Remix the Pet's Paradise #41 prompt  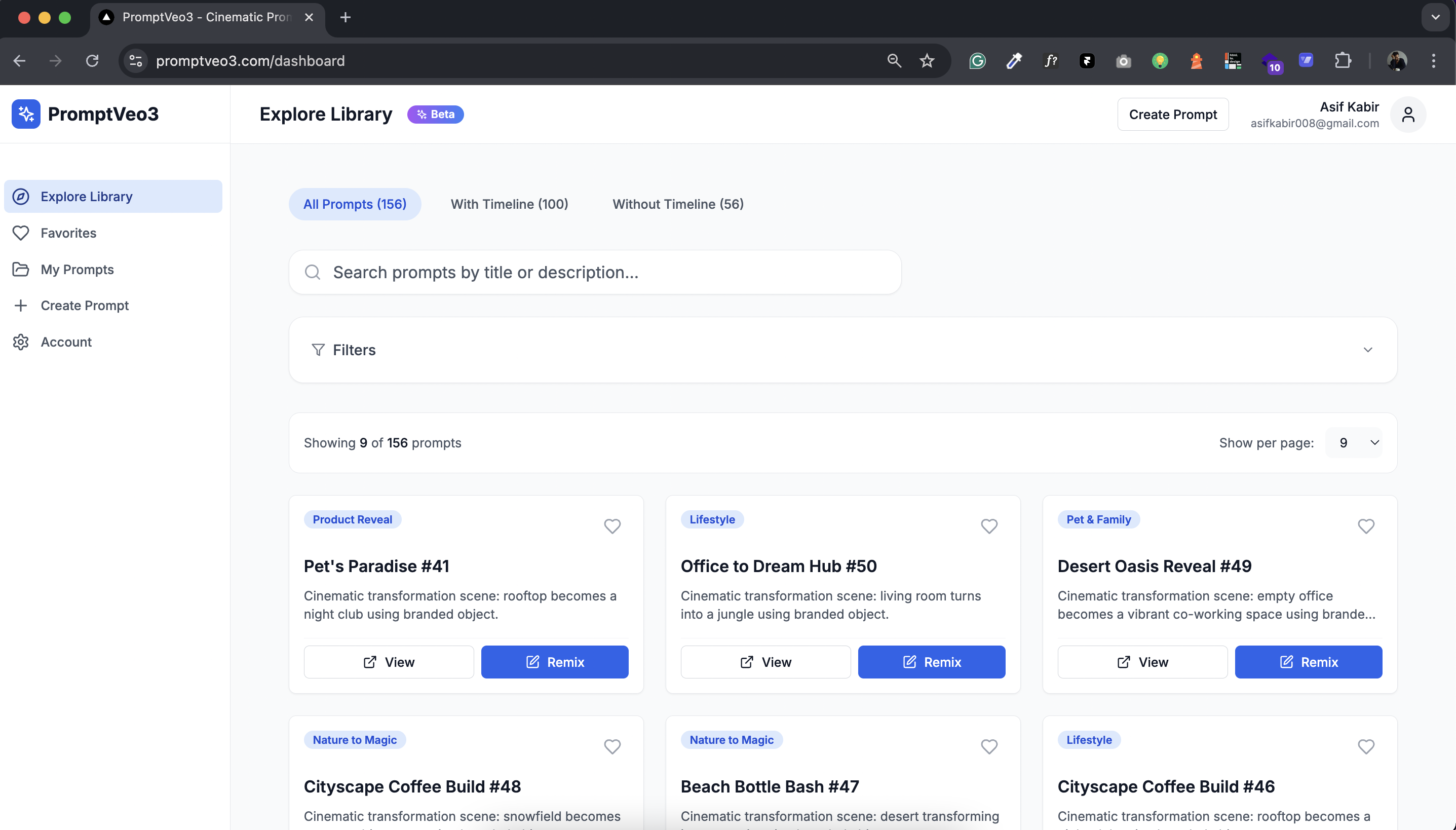(554, 662)
